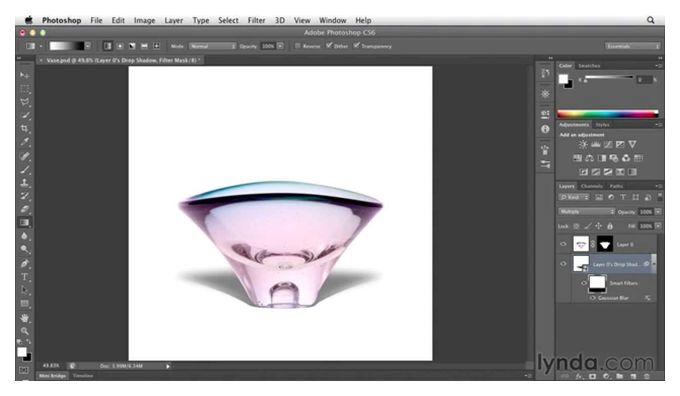Open the gradient Mode dropdown
Screen dimensions: 680x396
pyautogui.click(x=212, y=46)
